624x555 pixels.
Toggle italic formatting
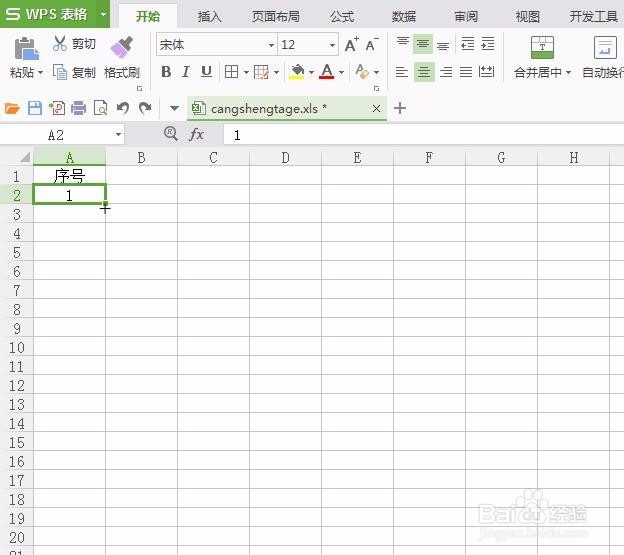pos(185,72)
